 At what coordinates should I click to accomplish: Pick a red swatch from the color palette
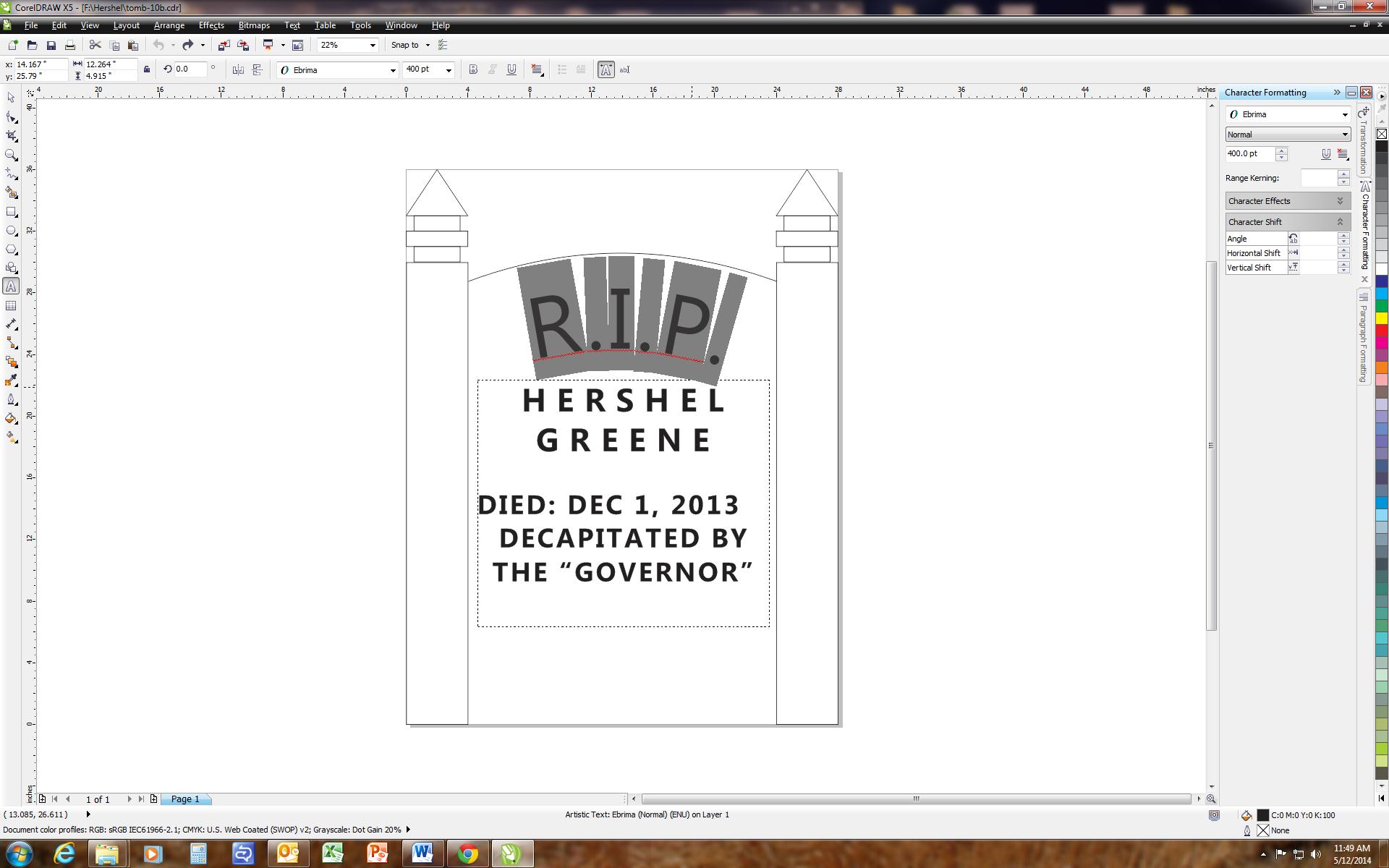click(x=1380, y=331)
